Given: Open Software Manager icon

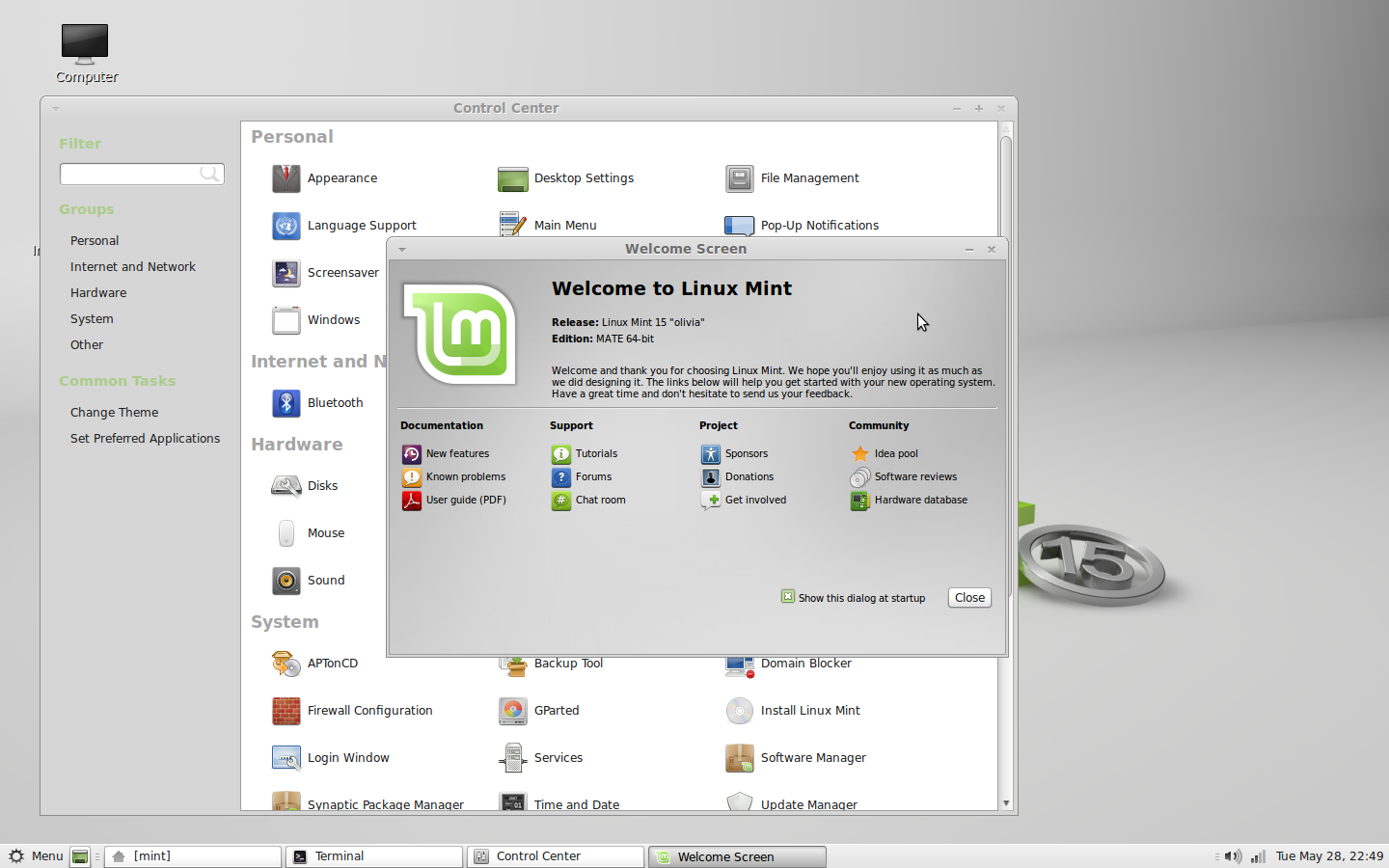Looking at the screenshot, I should pos(740,758).
